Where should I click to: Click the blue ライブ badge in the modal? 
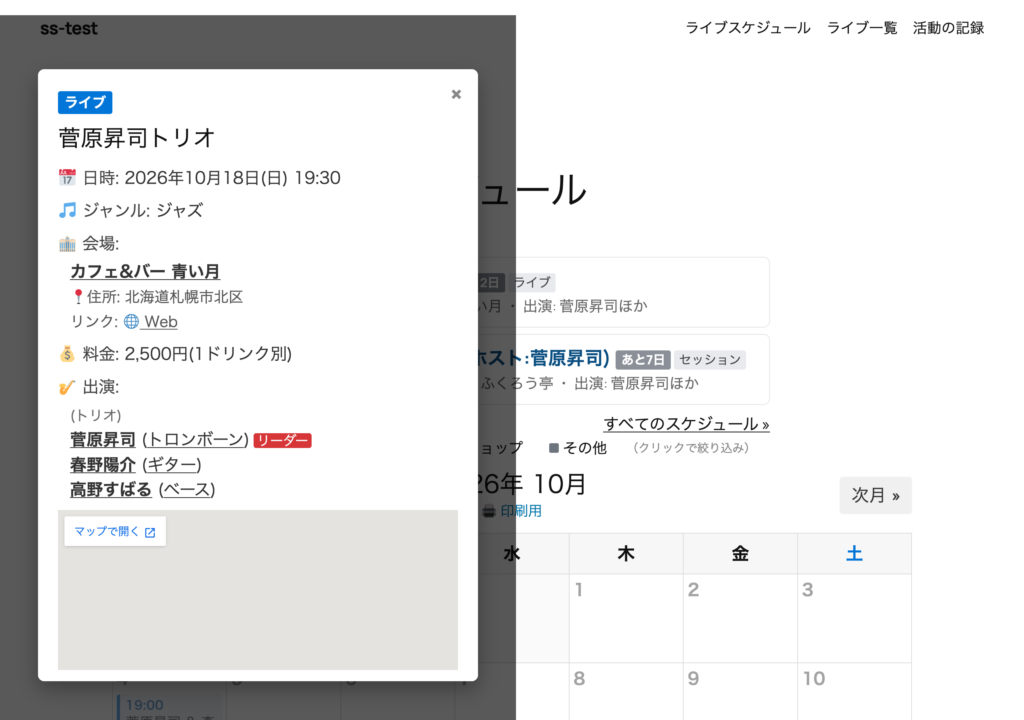[x=85, y=103]
